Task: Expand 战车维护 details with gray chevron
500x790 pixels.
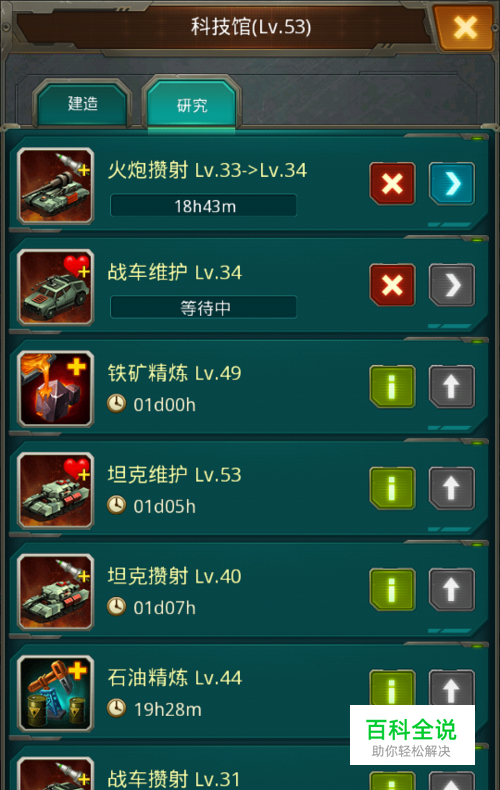Action: point(452,285)
